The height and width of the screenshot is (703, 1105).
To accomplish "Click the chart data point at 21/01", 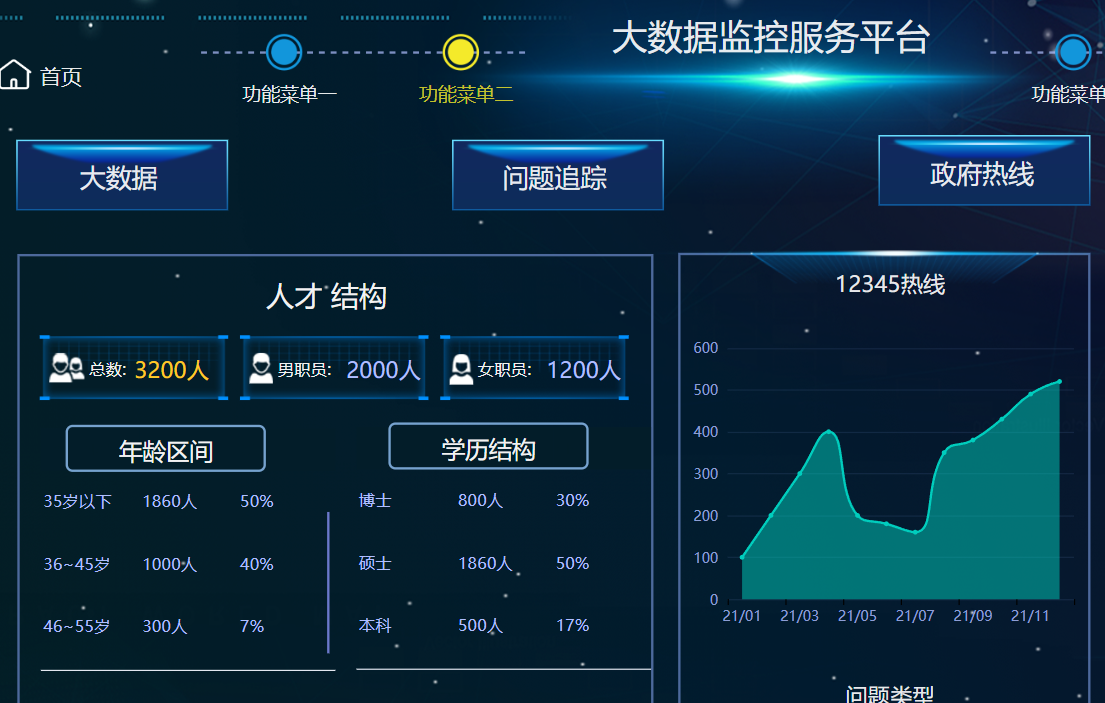I will (742, 557).
